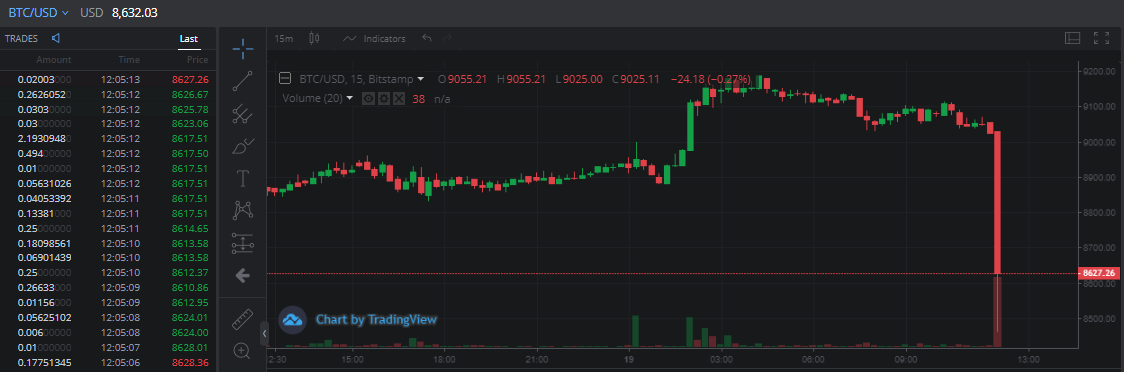Open the XABCD pattern tool
This screenshot has width=1124, height=372.
point(242,210)
